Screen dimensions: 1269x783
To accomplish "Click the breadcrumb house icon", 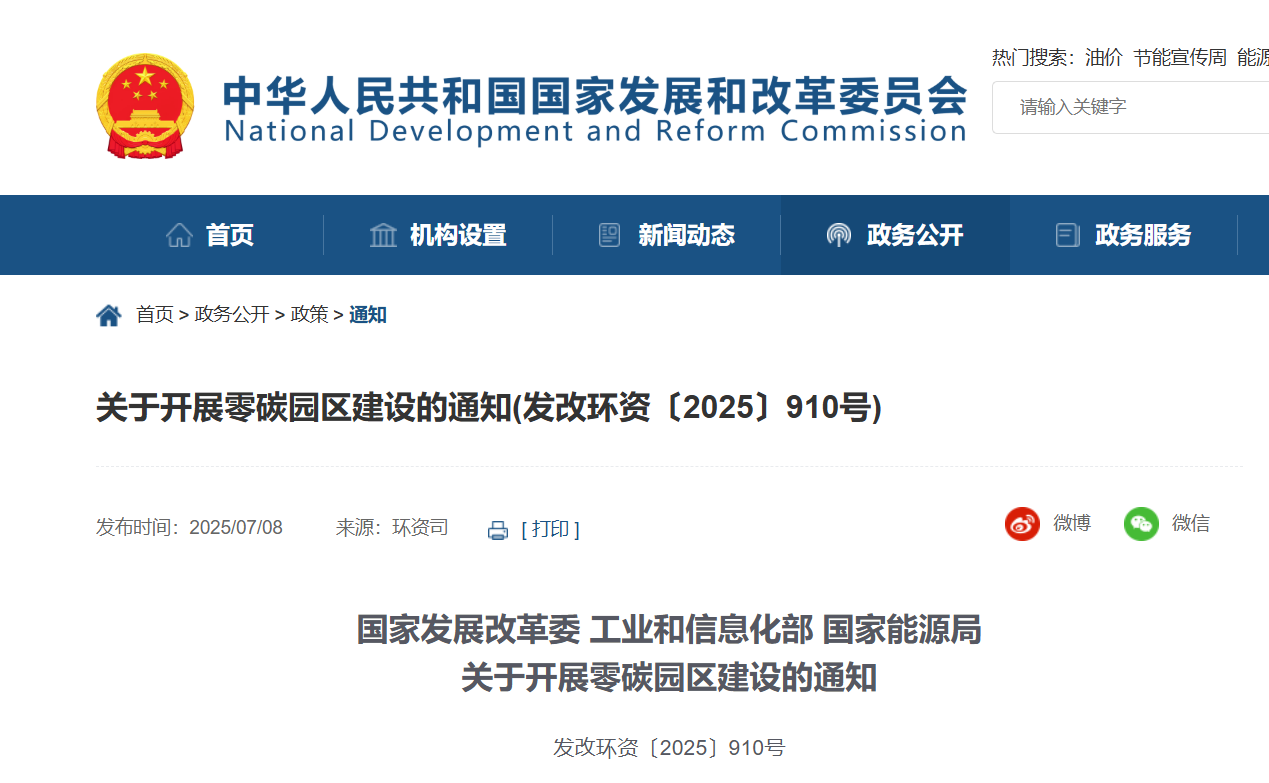I will [109, 315].
